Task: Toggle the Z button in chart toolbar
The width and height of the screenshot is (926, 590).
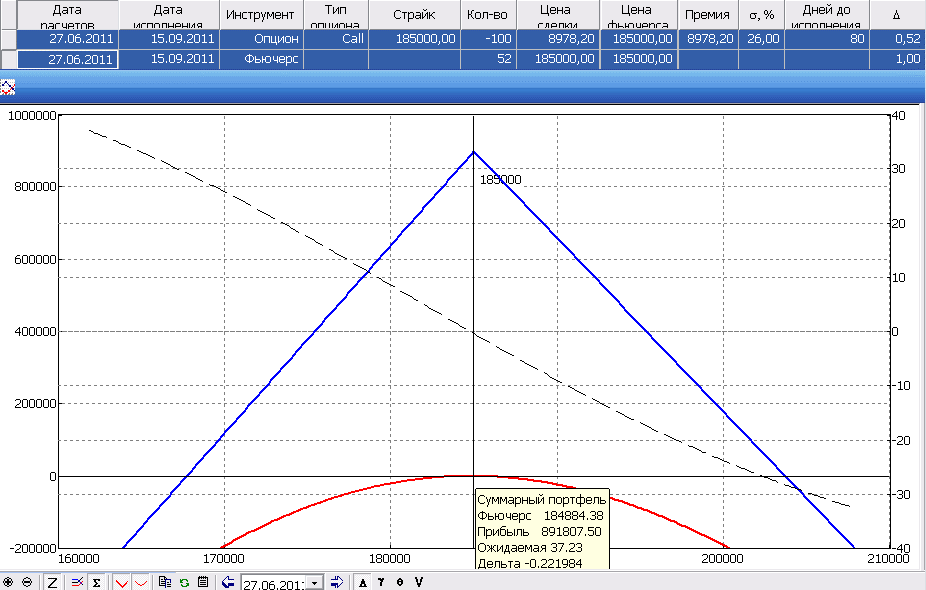Action: [x=52, y=582]
